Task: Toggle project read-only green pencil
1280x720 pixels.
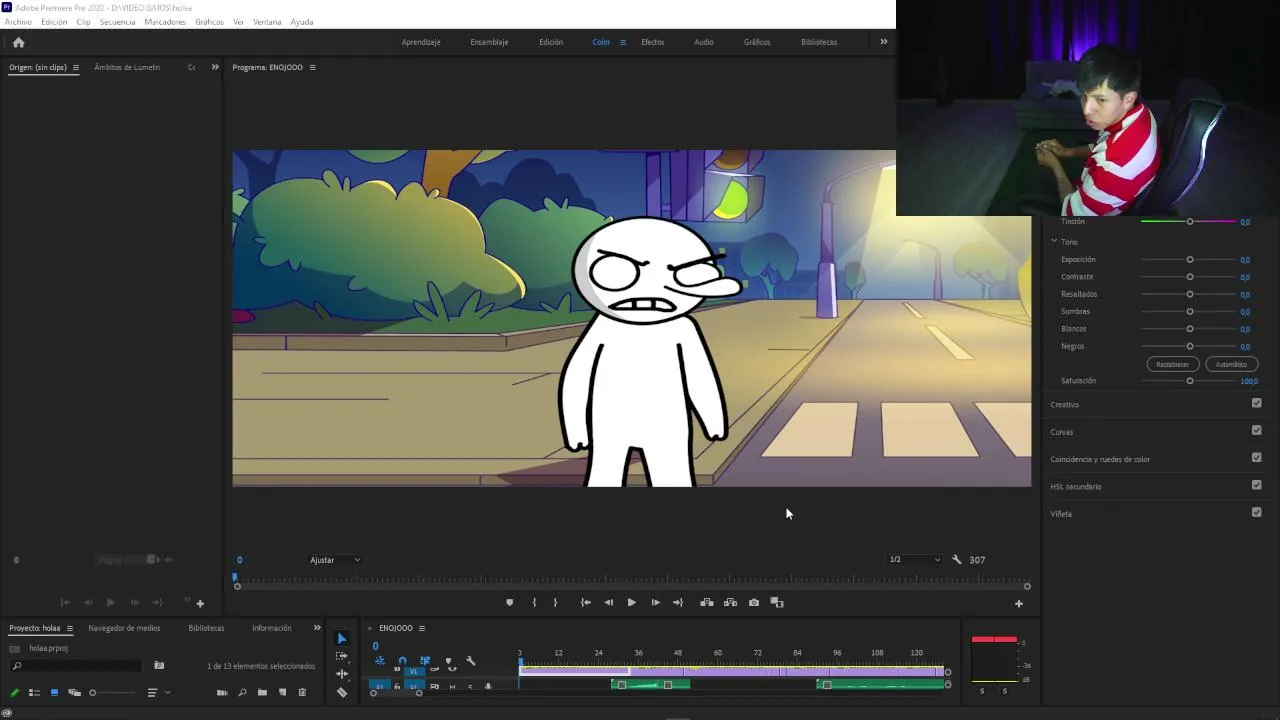Action: [x=14, y=692]
